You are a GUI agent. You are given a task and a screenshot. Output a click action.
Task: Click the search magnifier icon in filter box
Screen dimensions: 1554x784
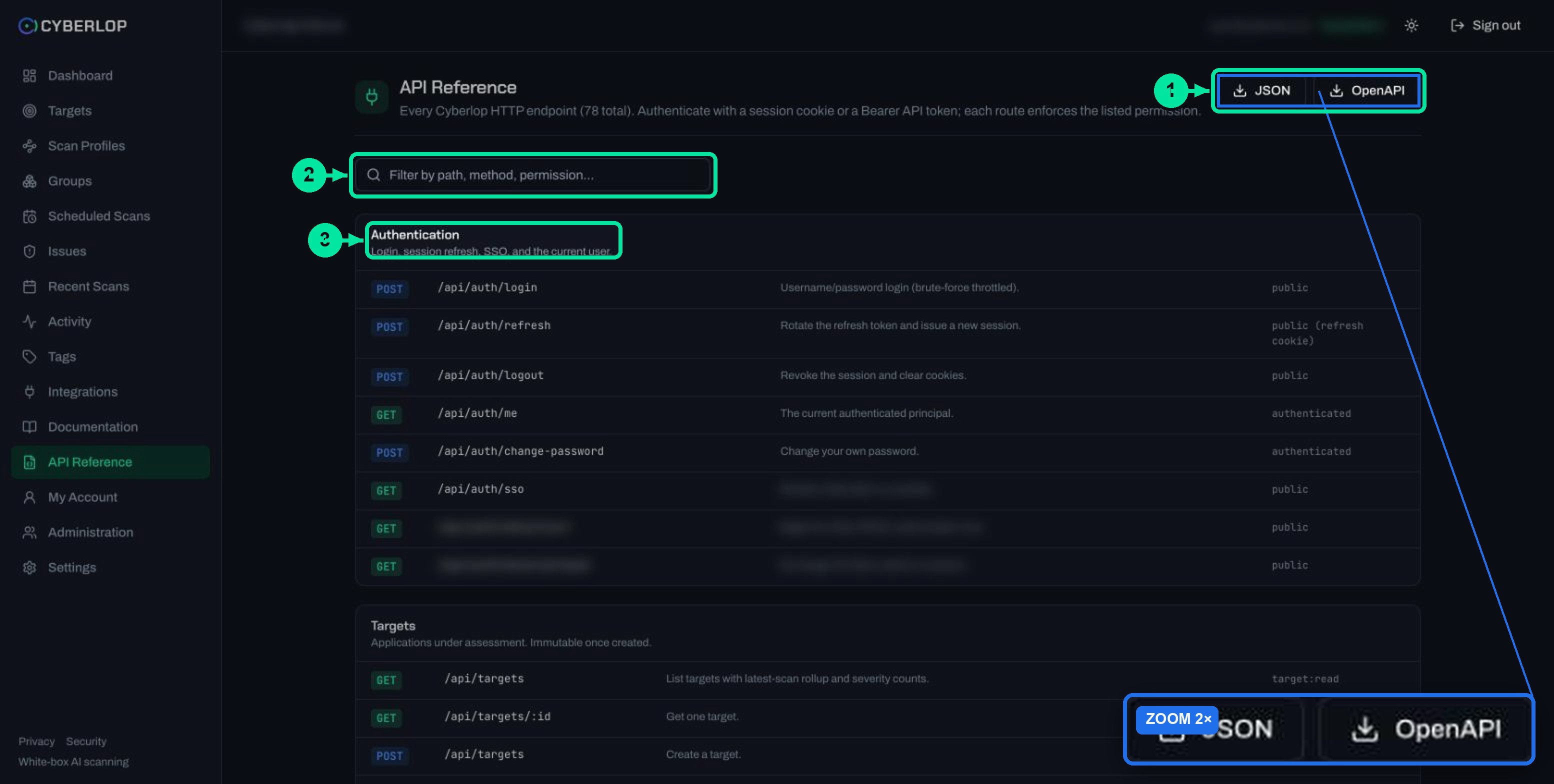click(x=373, y=175)
